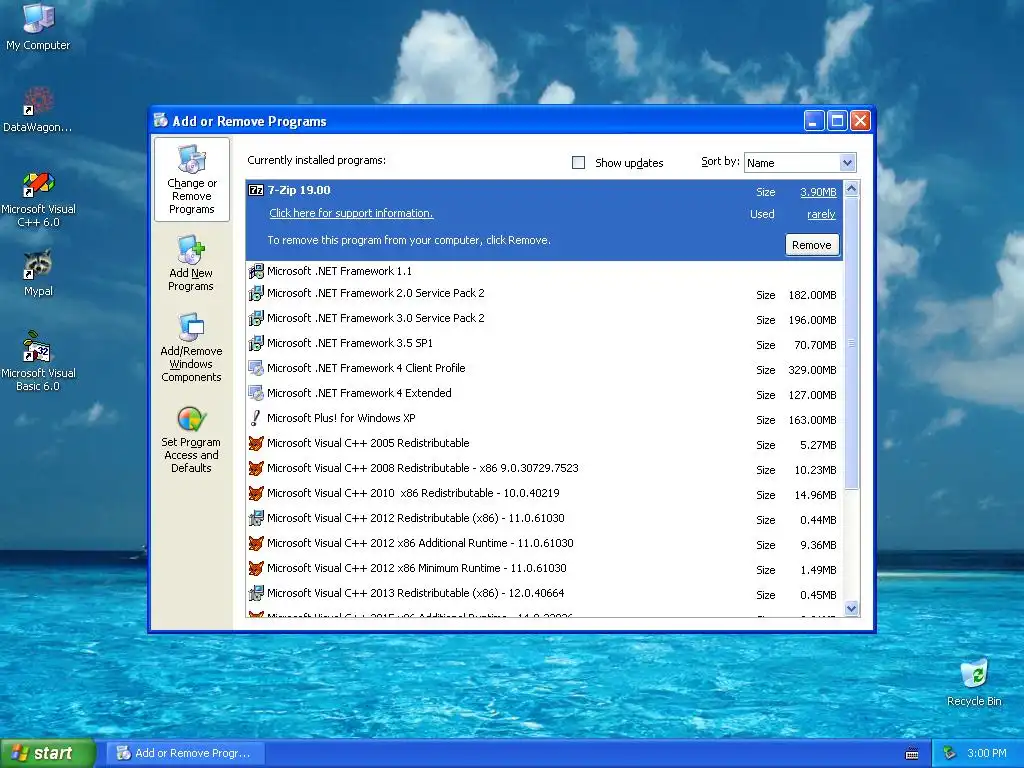1024x768 pixels.
Task: Click the program list vertical scrollbar thumb
Action: (851, 343)
